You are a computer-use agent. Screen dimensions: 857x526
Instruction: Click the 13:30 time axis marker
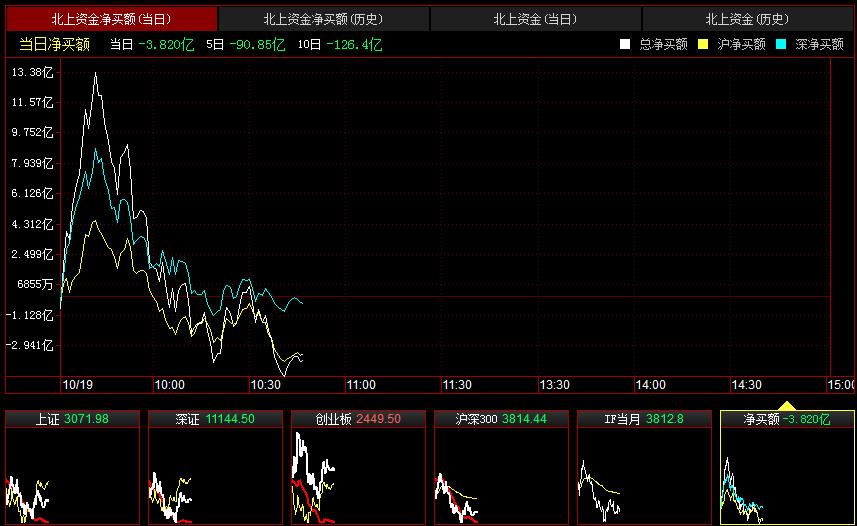(x=554, y=385)
